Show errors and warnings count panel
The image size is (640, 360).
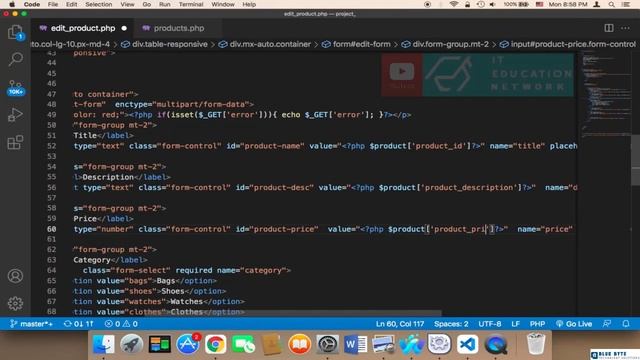121,324
